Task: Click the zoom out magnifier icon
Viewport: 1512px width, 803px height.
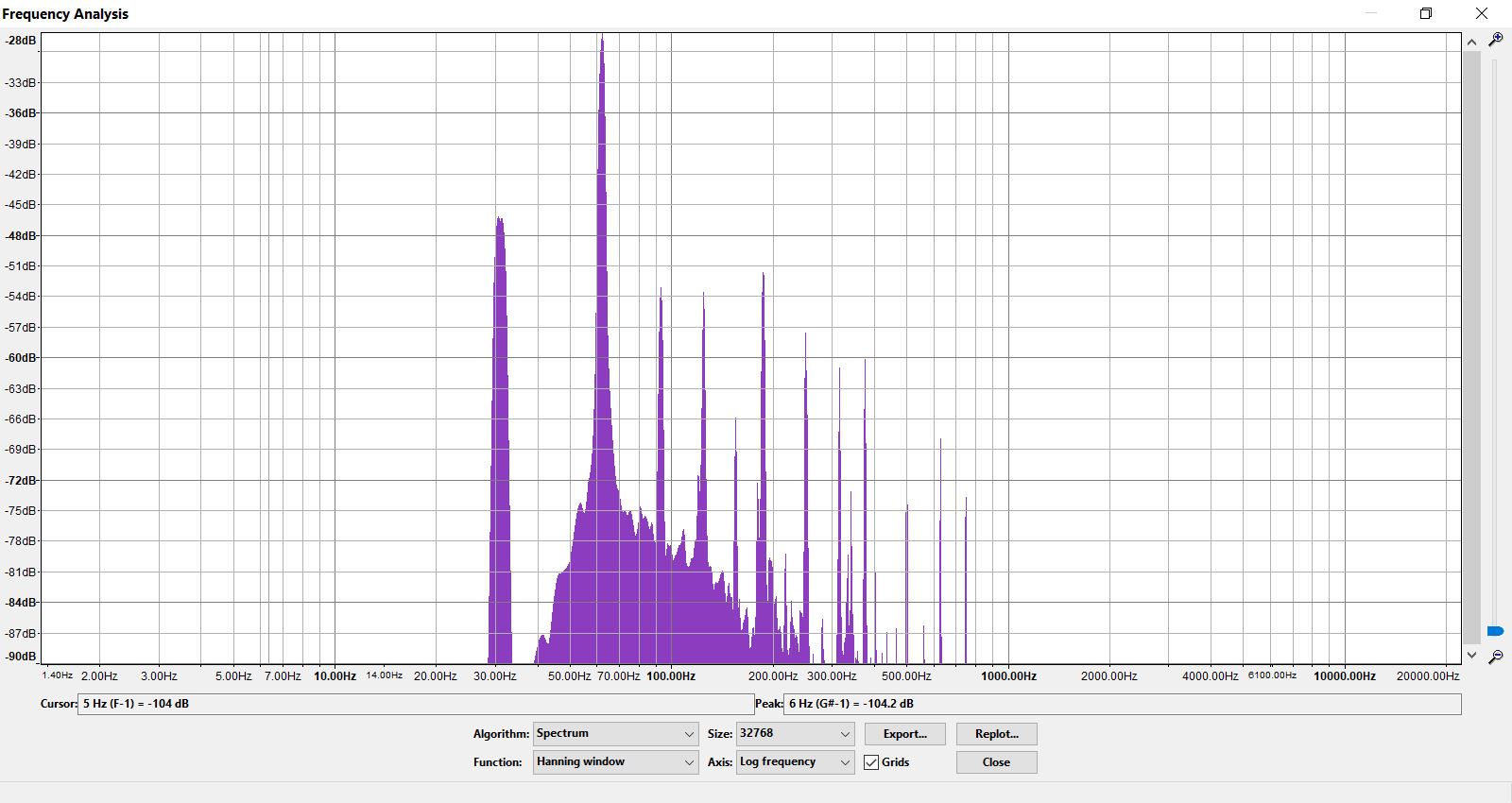Action: [x=1495, y=656]
